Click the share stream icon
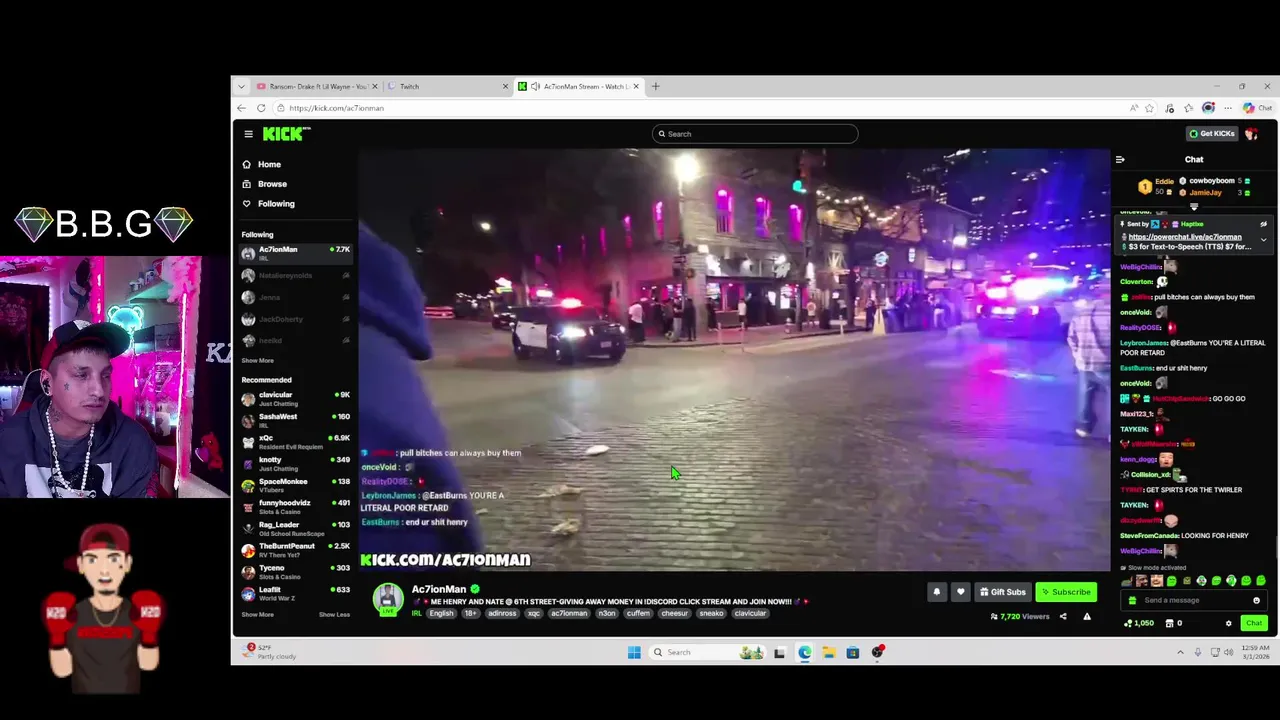Image resolution: width=1280 pixels, height=720 pixels. pyautogui.click(x=1063, y=617)
